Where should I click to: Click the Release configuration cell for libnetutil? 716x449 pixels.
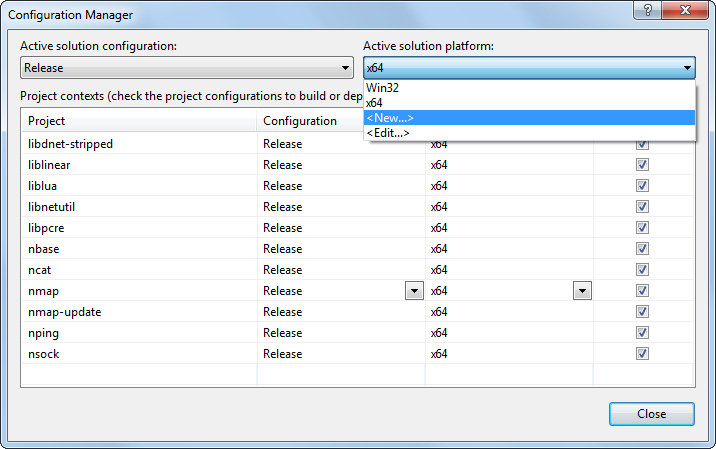(x=341, y=207)
